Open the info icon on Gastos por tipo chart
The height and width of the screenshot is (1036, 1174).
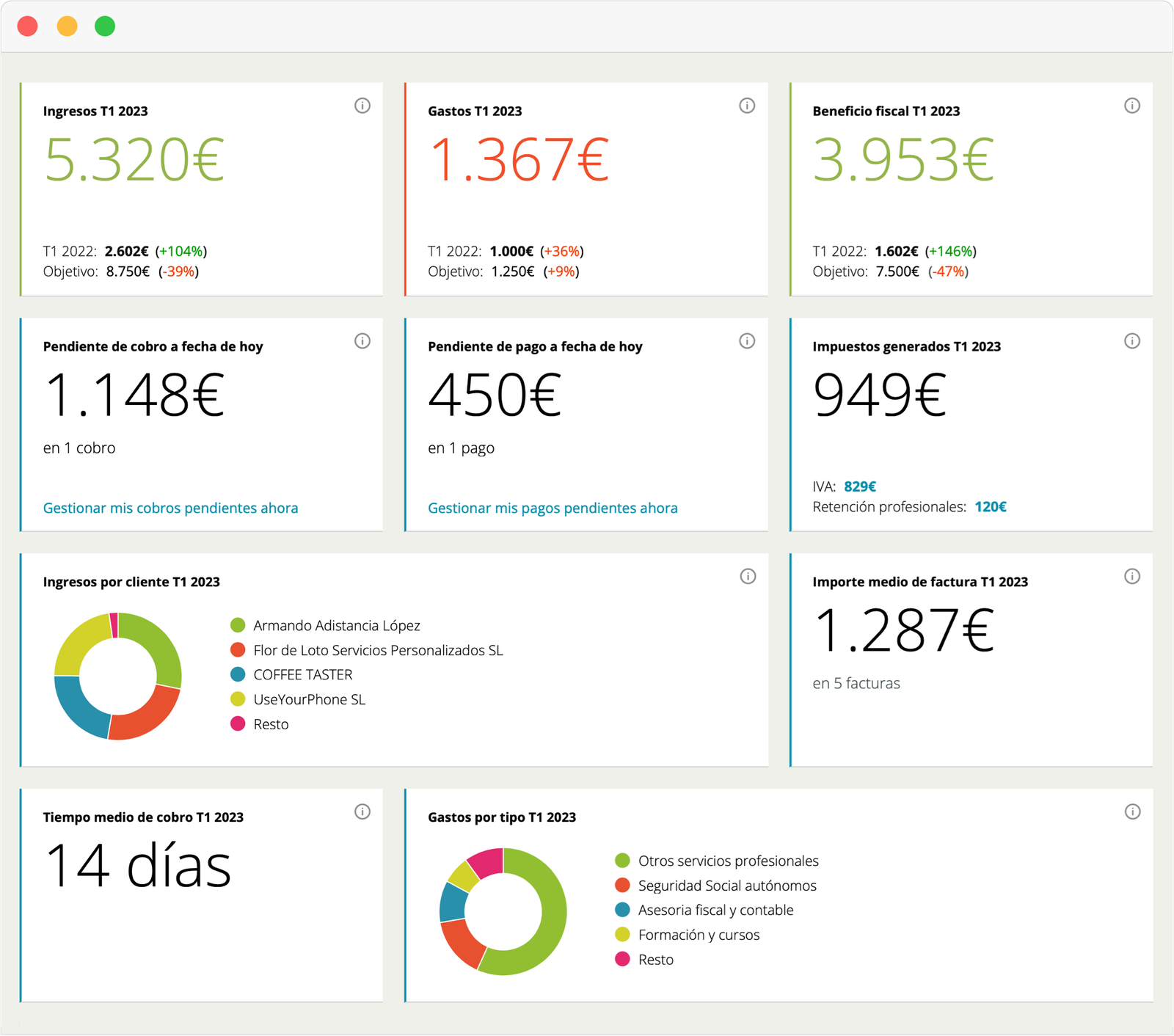(1131, 811)
